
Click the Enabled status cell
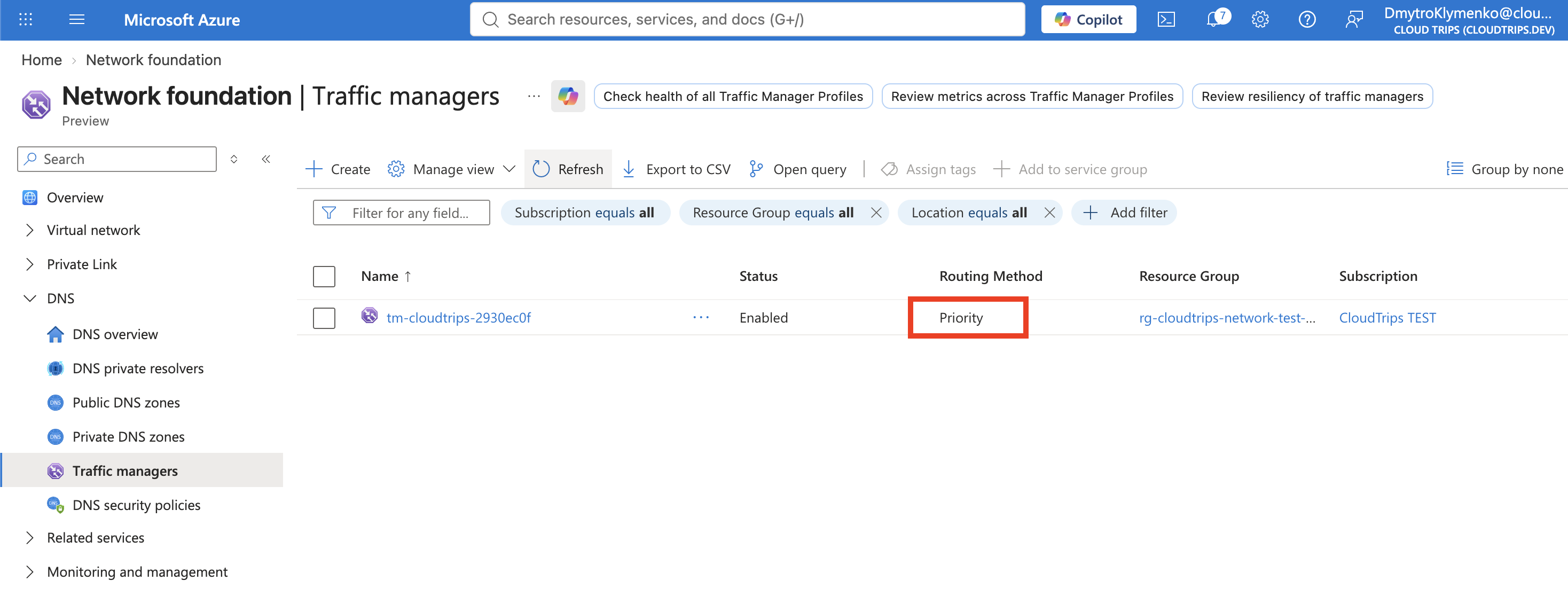(x=763, y=318)
